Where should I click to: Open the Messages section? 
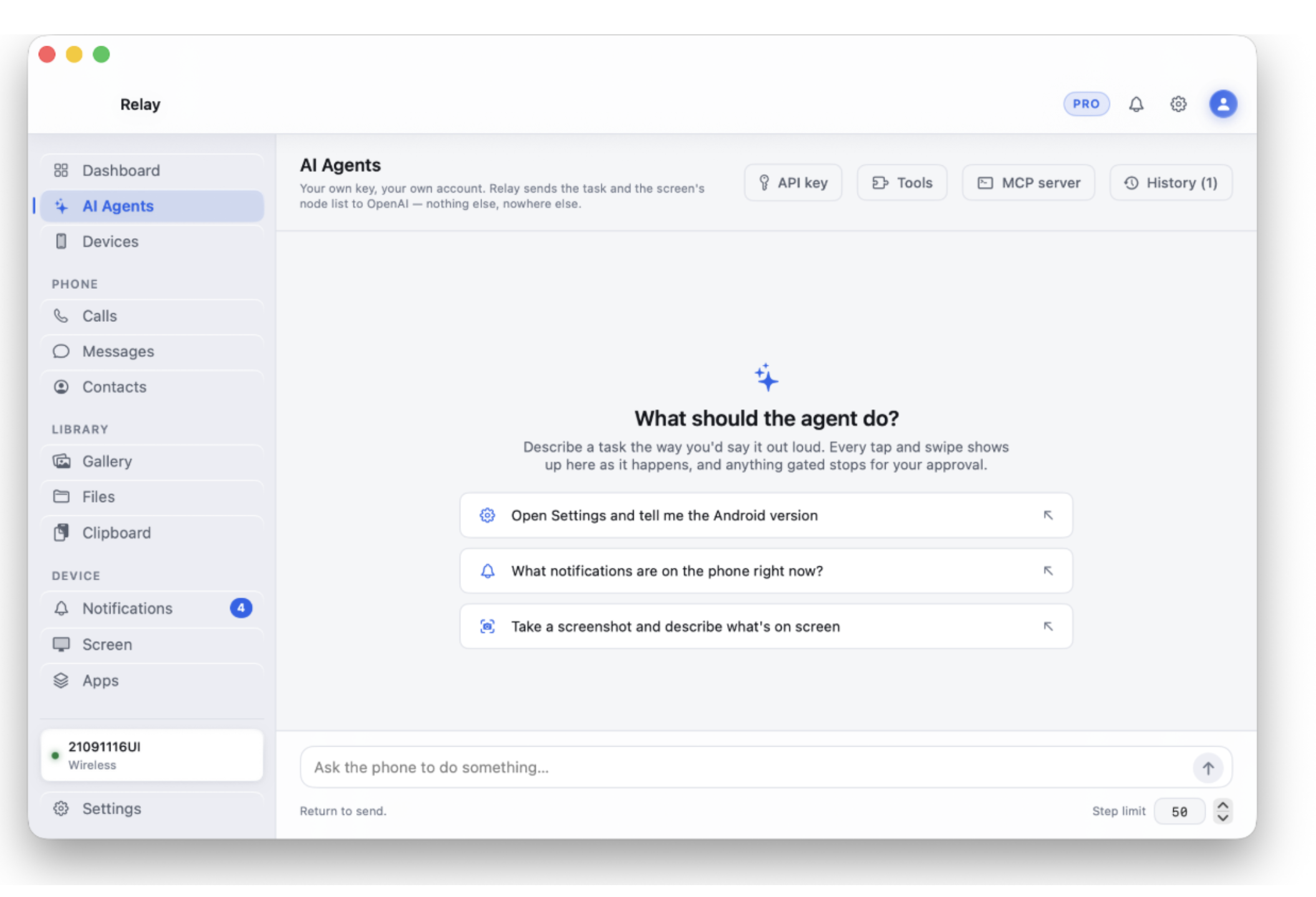coord(152,351)
